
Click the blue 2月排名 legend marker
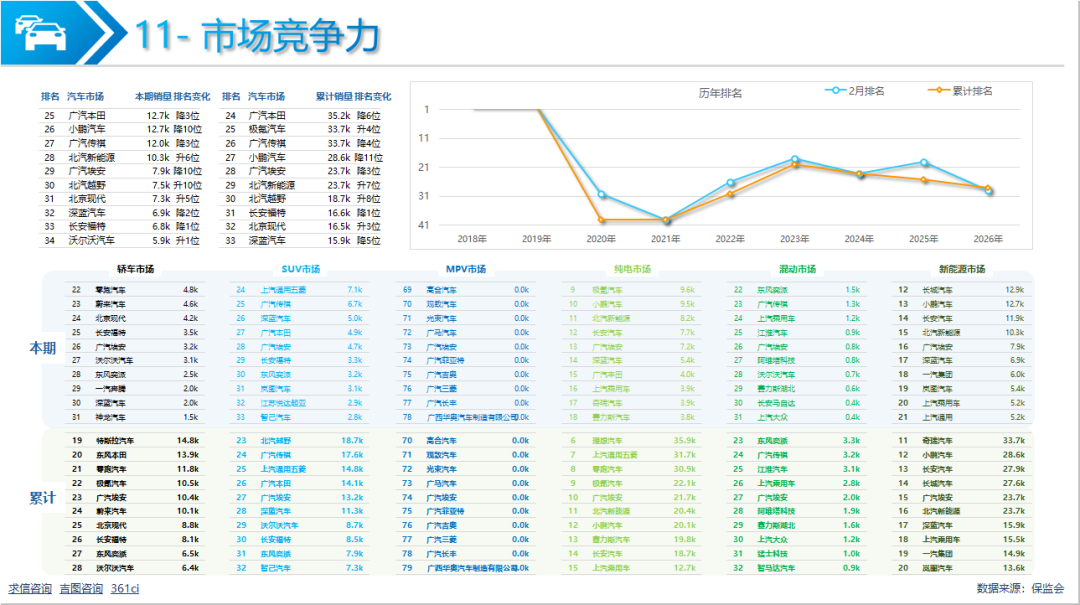(x=836, y=91)
